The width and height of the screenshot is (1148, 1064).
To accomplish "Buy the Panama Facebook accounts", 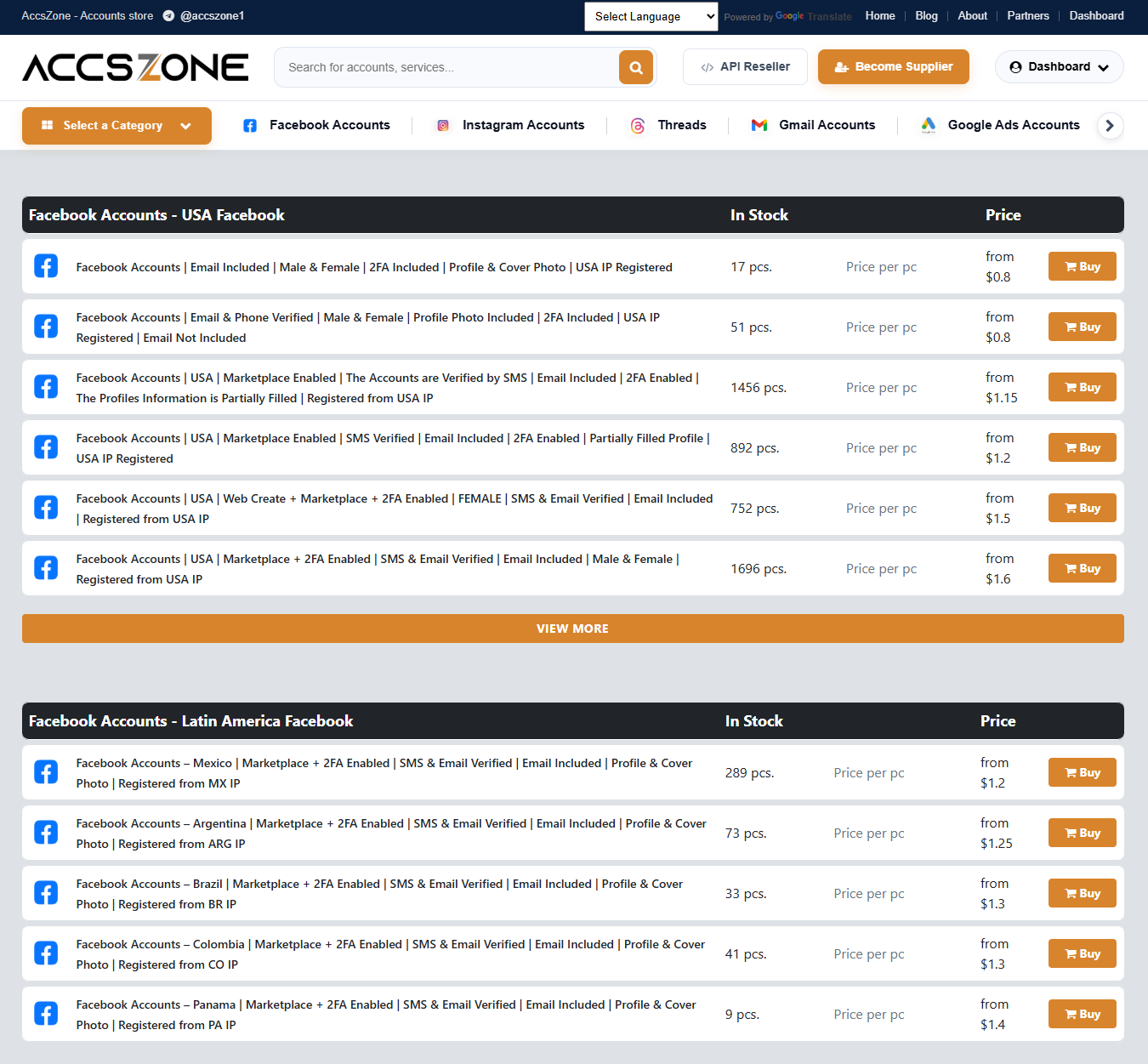I will tap(1083, 1014).
